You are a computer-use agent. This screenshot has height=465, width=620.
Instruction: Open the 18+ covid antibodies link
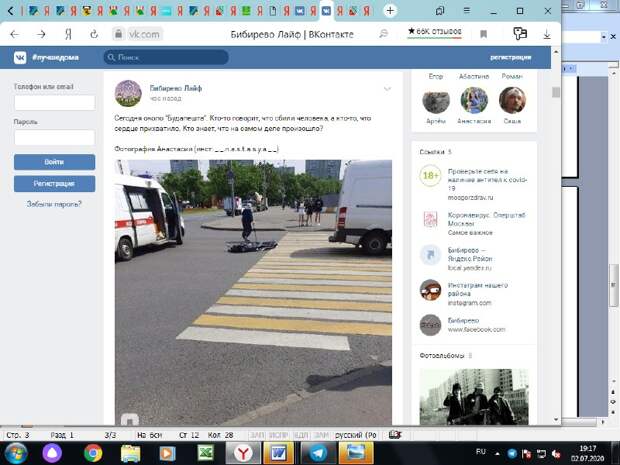pos(473,184)
